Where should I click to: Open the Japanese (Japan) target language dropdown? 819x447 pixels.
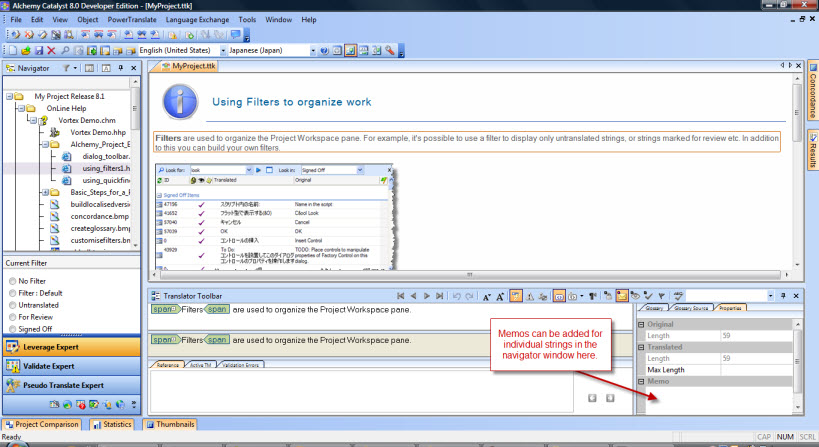point(313,50)
